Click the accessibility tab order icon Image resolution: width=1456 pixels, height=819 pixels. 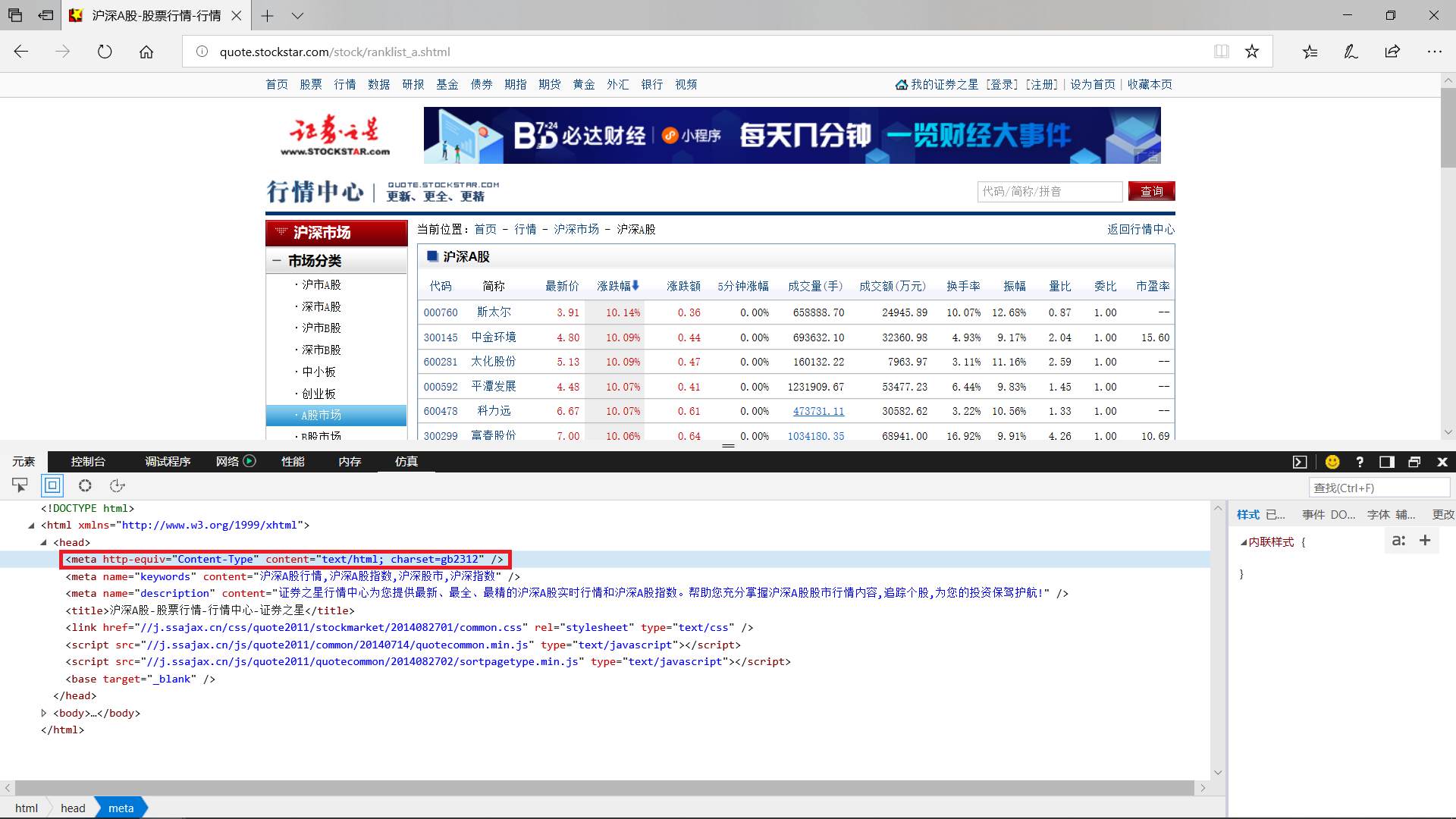(x=117, y=485)
